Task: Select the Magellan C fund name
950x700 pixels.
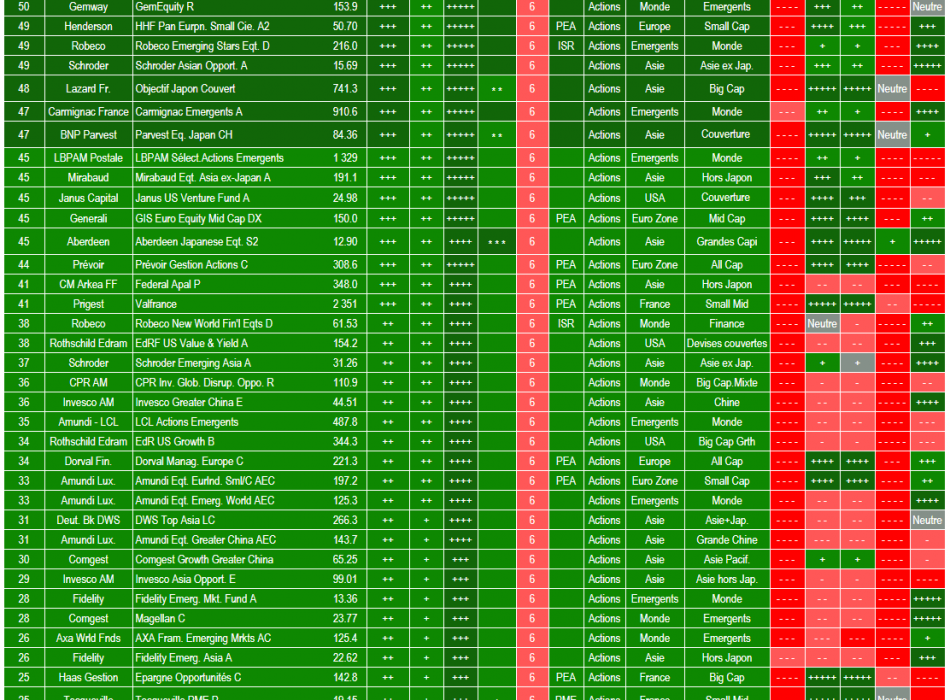Action: click(160, 618)
